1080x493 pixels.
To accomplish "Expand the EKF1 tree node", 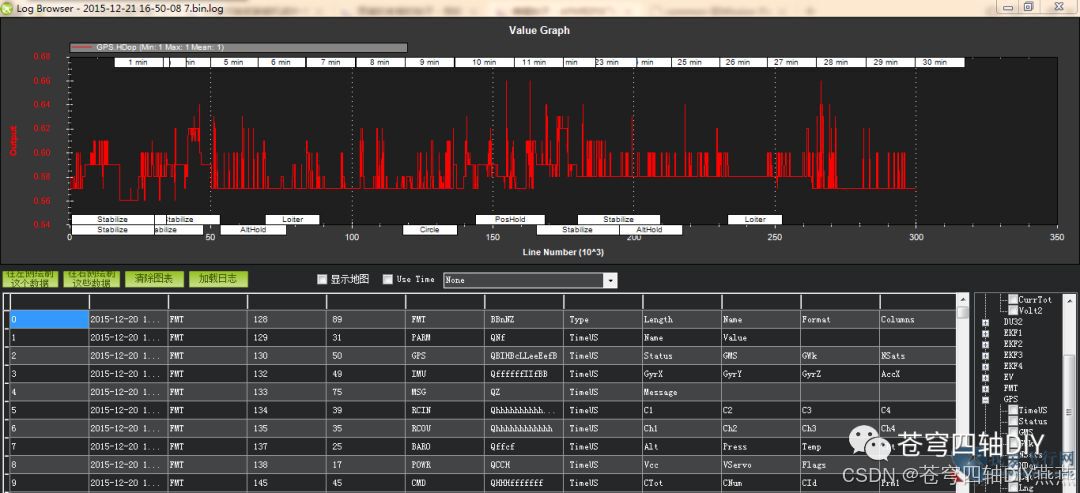I will (986, 333).
